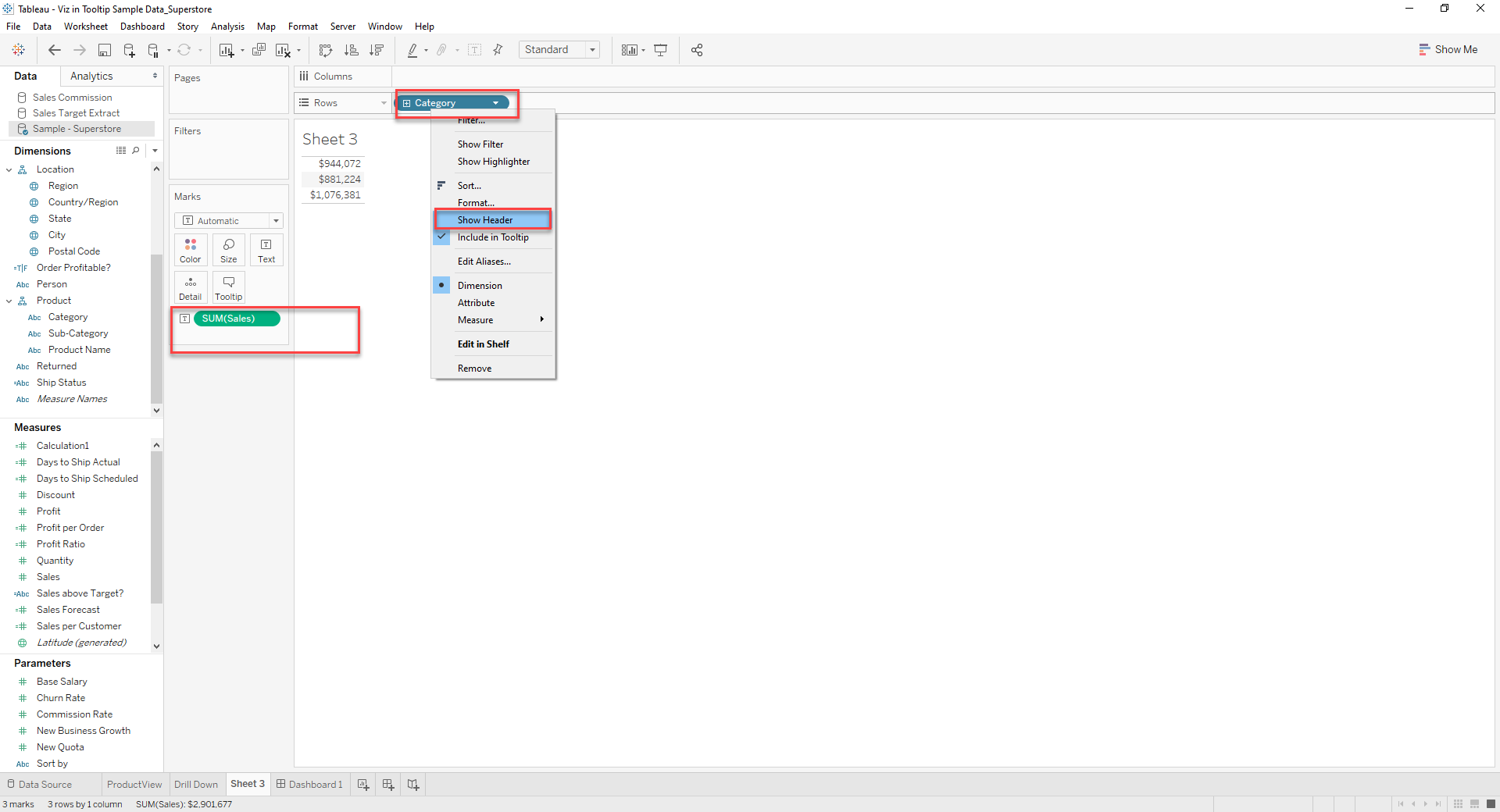Click the Sort Descending icon
This screenshot has height=812, width=1500.
pyautogui.click(x=377, y=50)
